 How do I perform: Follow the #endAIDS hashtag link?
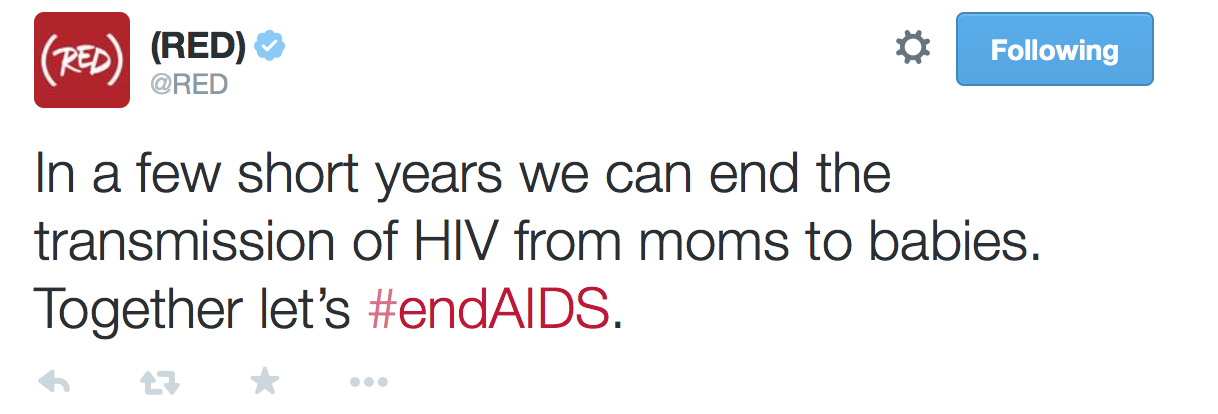click(489, 311)
